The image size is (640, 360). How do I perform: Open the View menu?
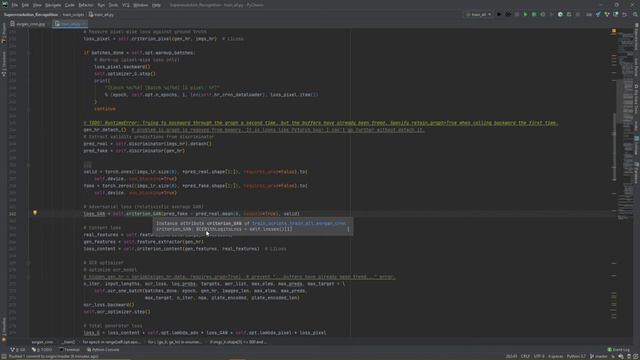[37, 5]
